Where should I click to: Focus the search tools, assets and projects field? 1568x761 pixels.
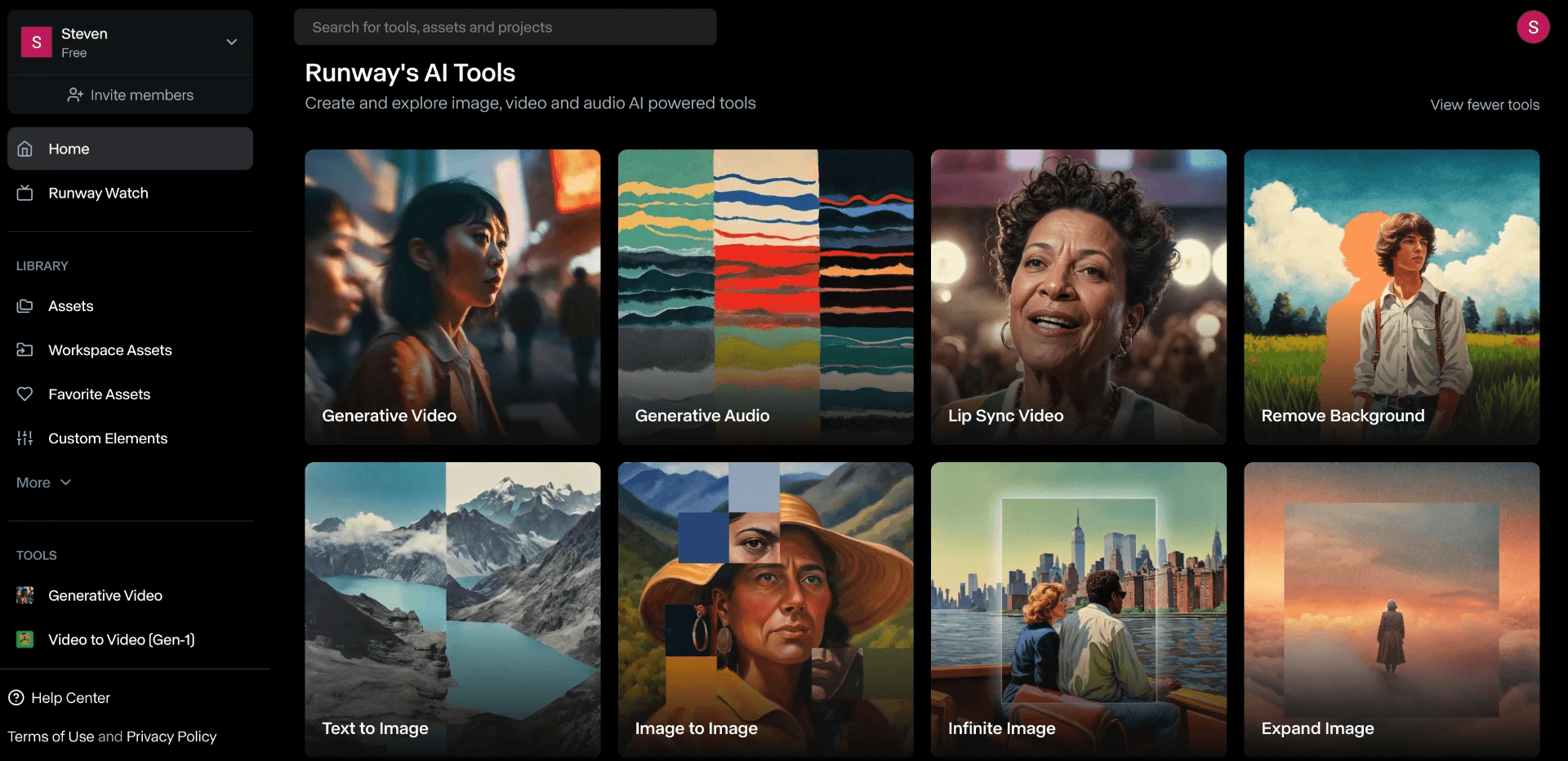tap(505, 27)
